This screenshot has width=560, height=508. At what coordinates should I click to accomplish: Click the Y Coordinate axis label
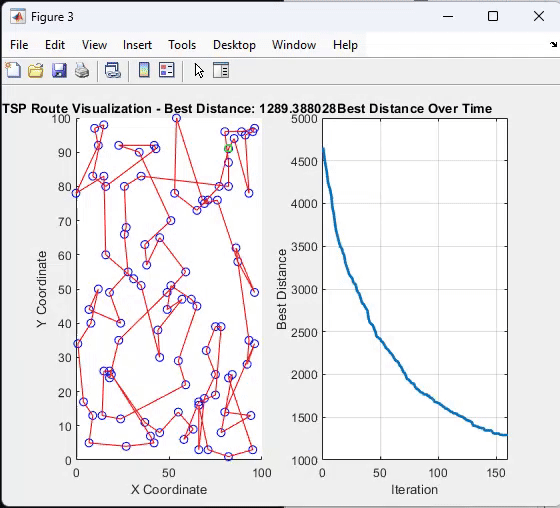click(42, 289)
